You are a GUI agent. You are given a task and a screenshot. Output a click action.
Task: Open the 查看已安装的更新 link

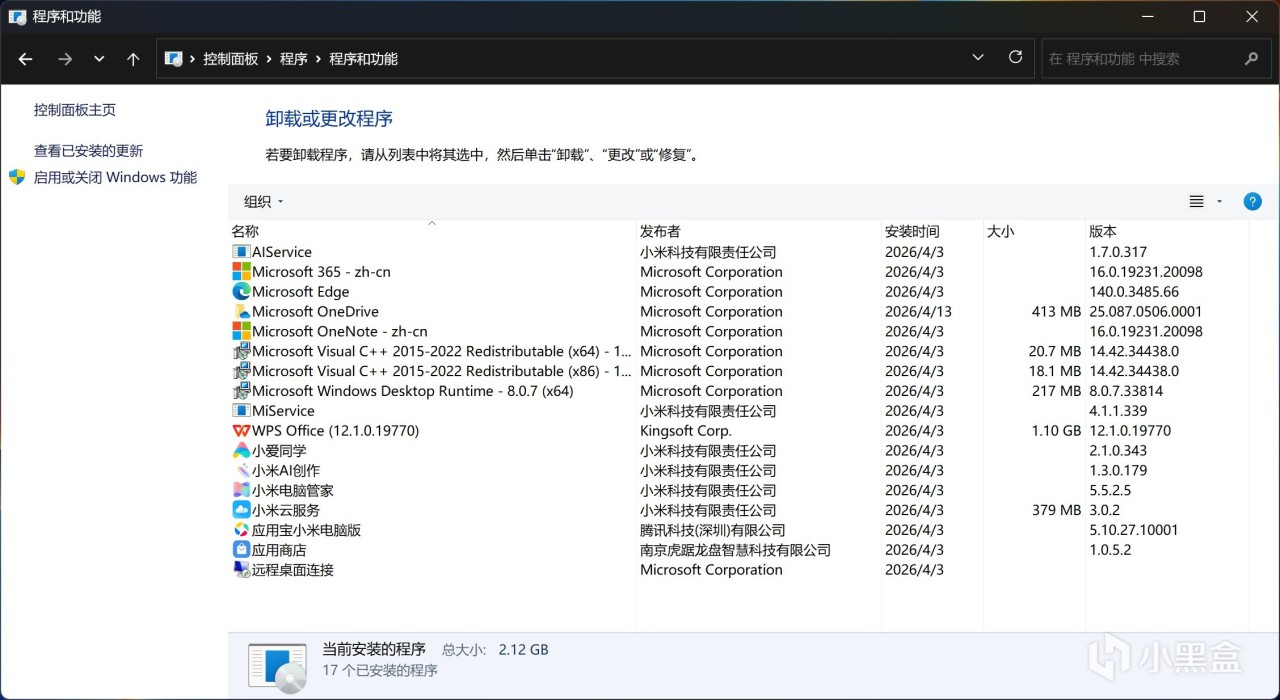pyautogui.click(x=88, y=151)
